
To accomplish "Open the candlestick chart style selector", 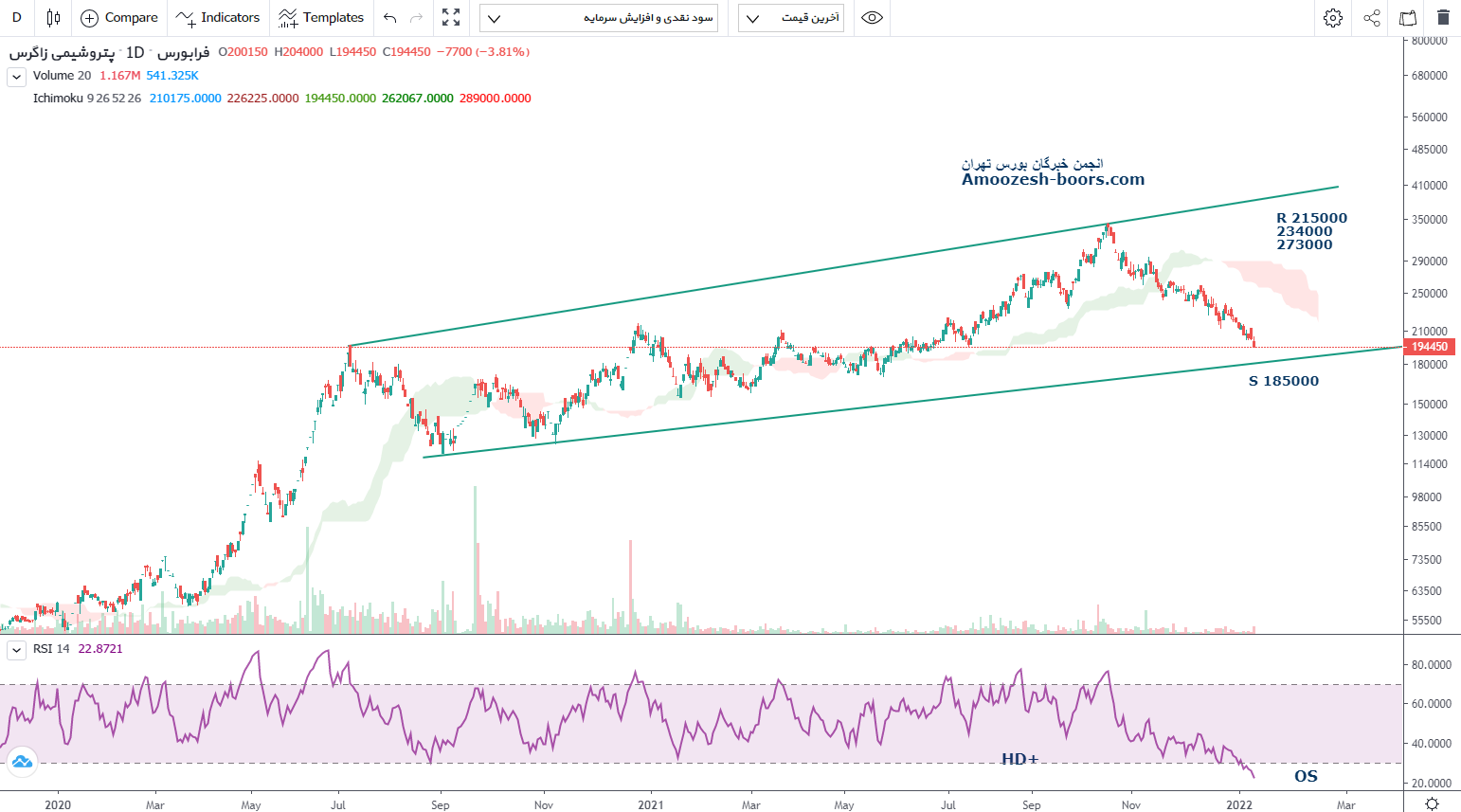I will 53,18.
